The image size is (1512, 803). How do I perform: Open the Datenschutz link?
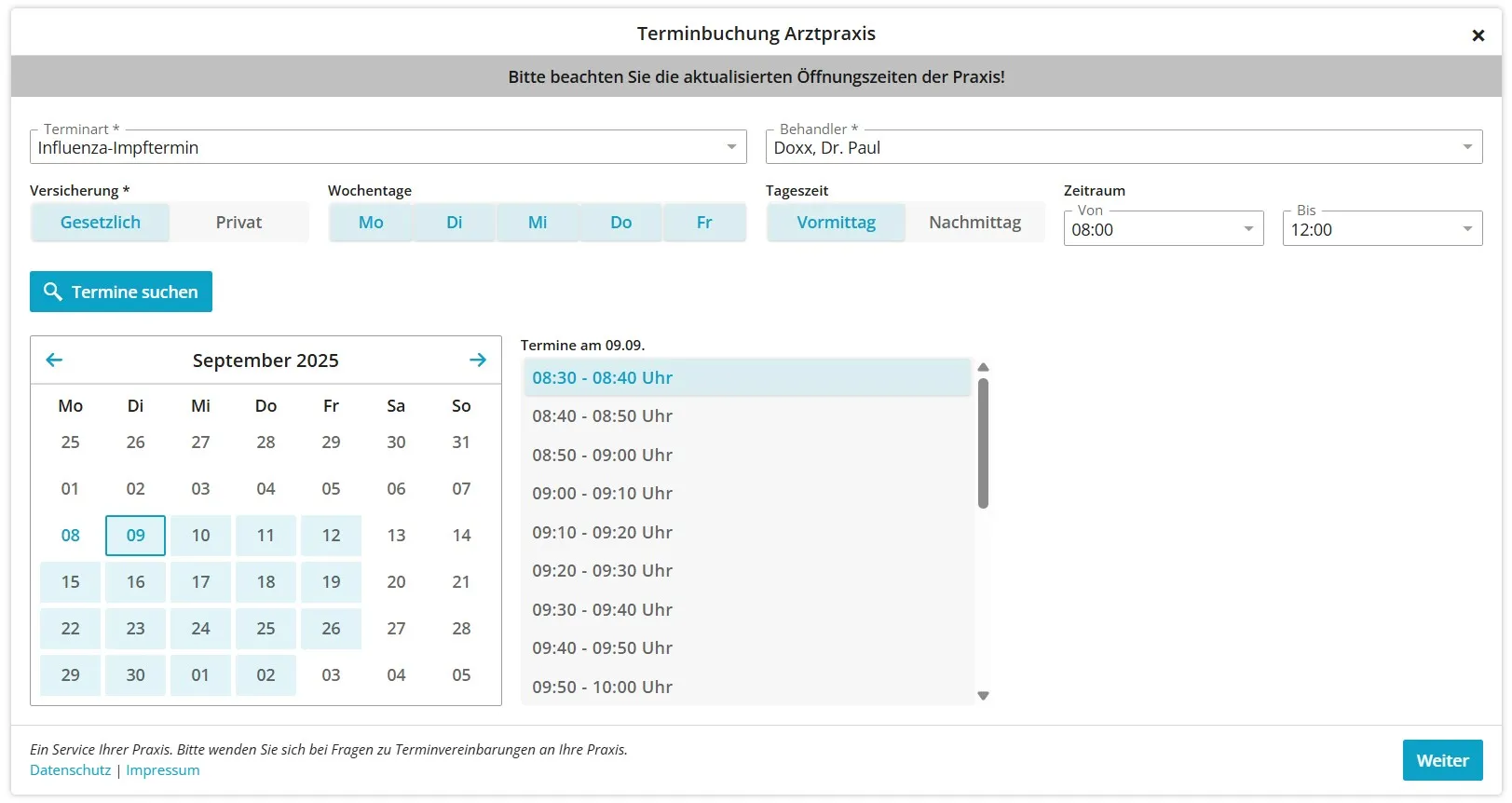(70, 770)
